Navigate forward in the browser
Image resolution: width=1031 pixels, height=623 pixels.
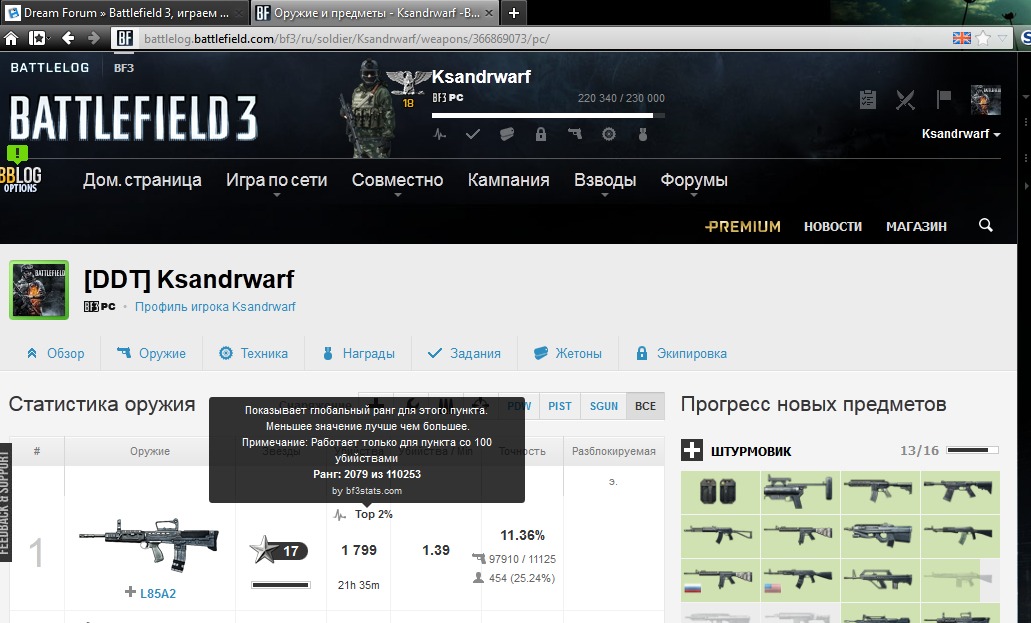pos(94,38)
